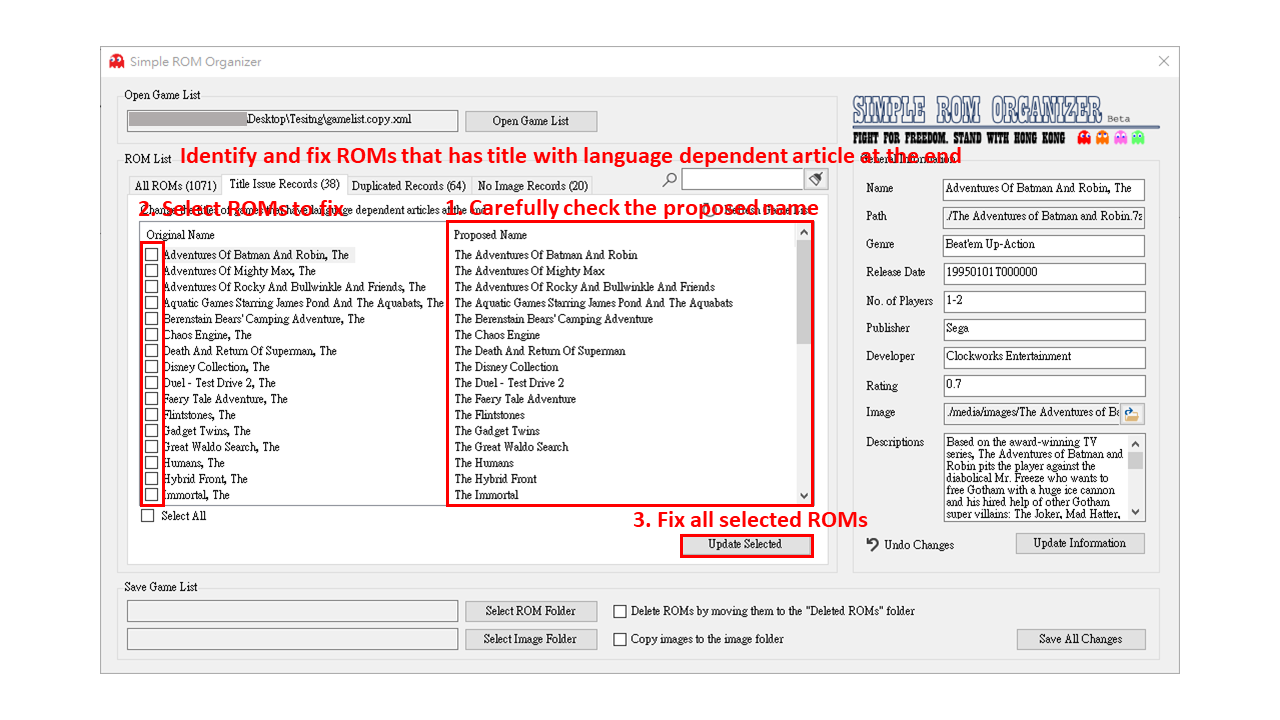Select row "Aquatic Games Starring James Pond And The Aquabats, The"
The image size is (1280, 720).
point(303,303)
